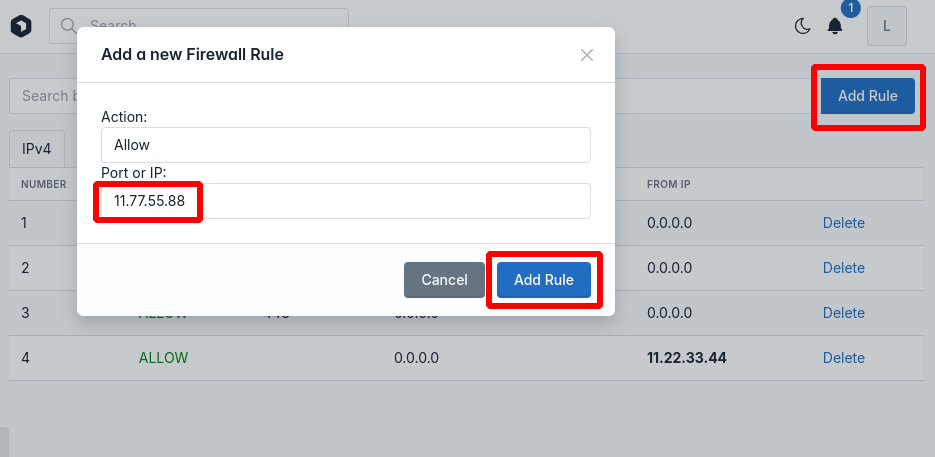Click the page's Add Rule button behind the dialog
This screenshot has width=935, height=457.
tap(868, 96)
